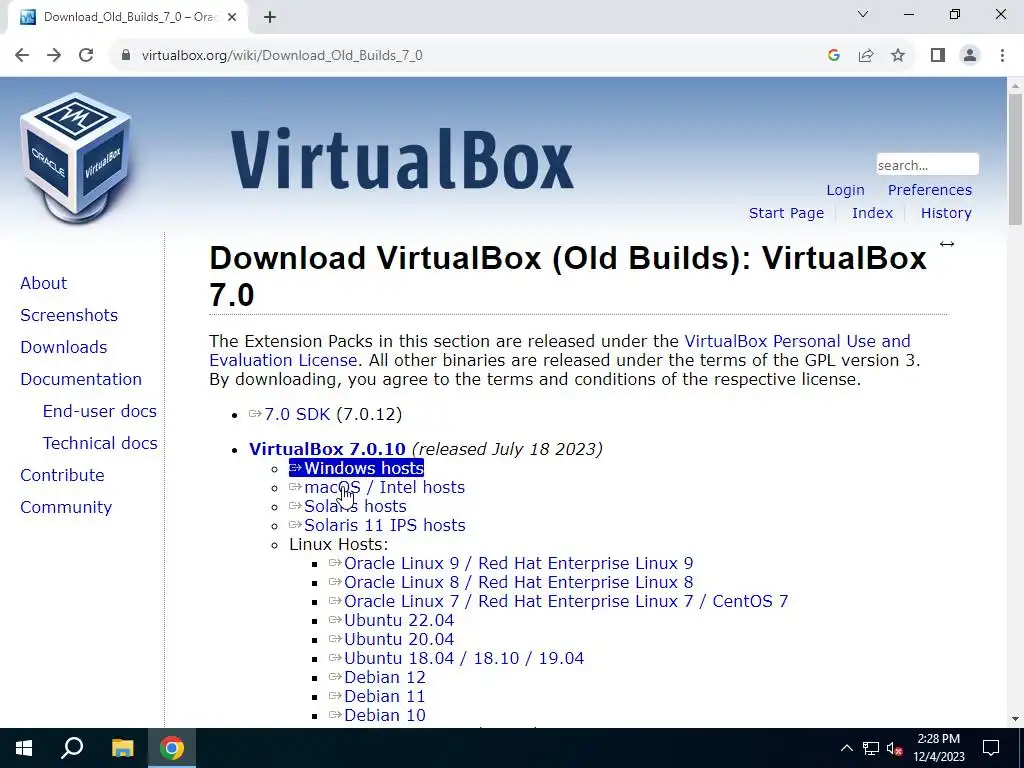Screen dimensions: 1024x768
Task: Open the Preferences link
Action: 929,190
